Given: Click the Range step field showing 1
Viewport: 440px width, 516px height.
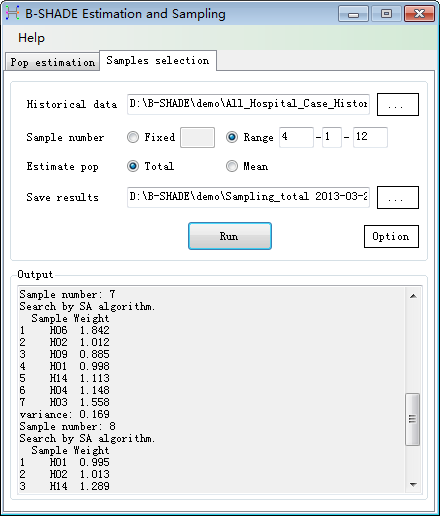Looking at the screenshot, I should [x=332, y=137].
